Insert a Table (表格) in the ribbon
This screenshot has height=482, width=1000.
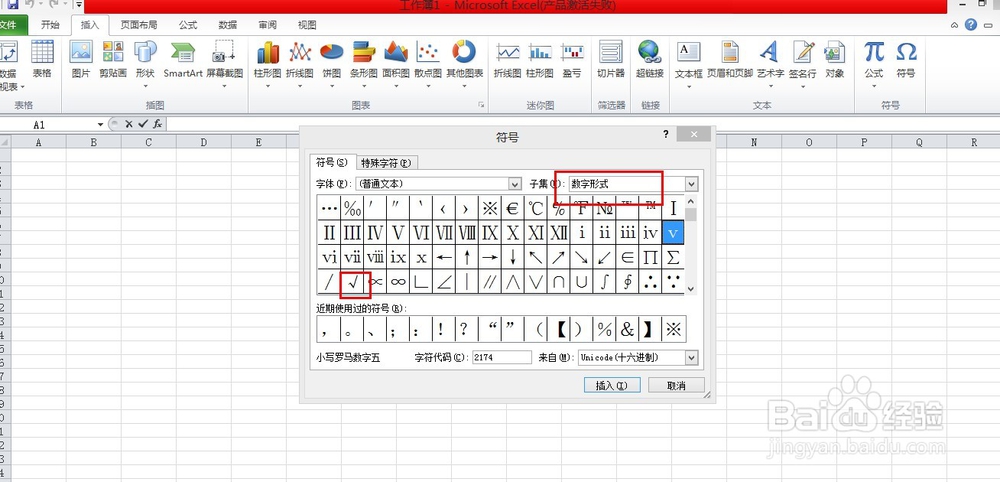coord(42,59)
